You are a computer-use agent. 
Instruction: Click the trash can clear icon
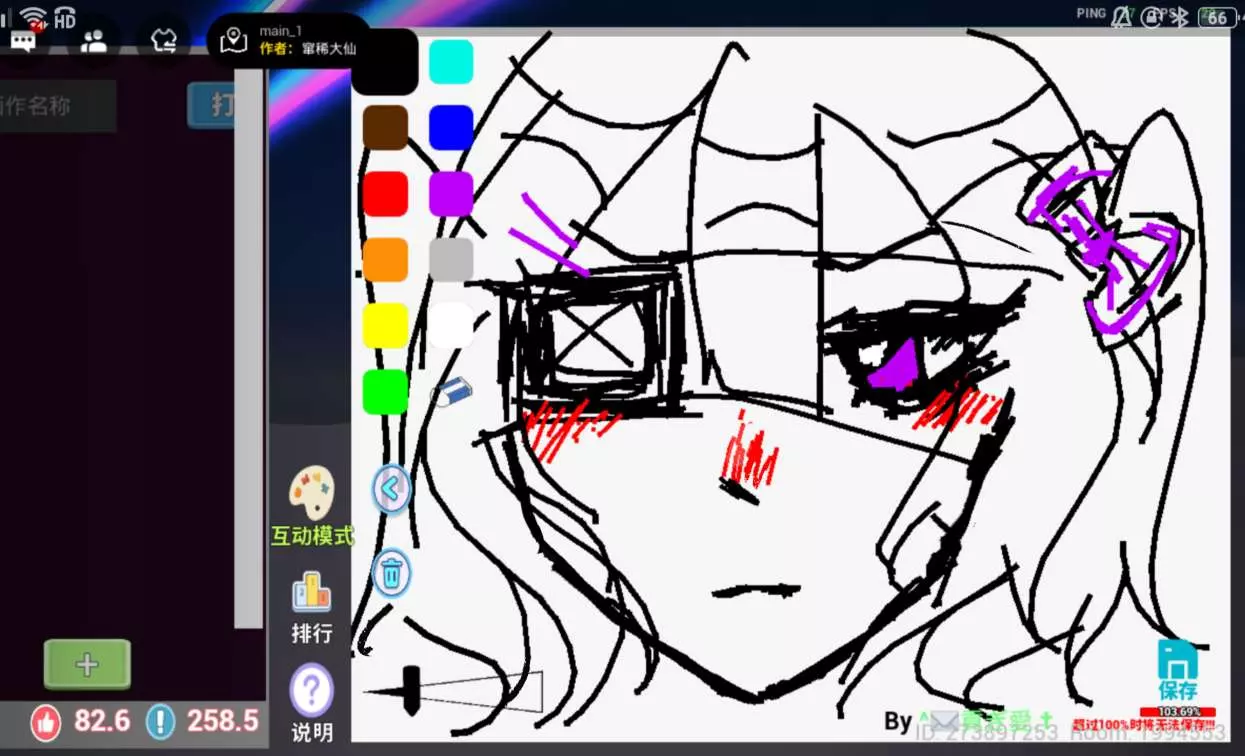[x=391, y=574]
